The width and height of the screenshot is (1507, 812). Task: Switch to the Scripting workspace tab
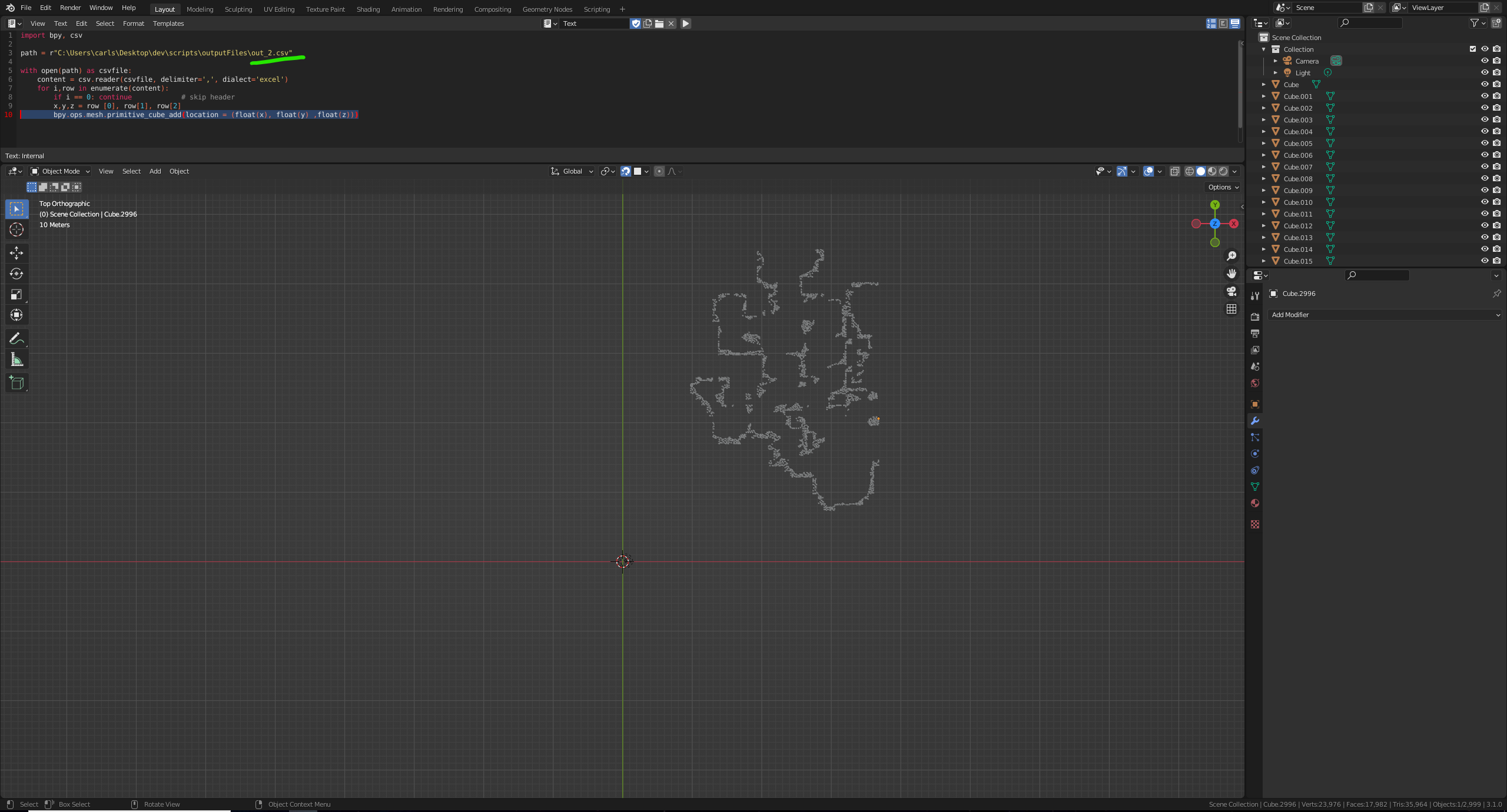tap(596, 9)
